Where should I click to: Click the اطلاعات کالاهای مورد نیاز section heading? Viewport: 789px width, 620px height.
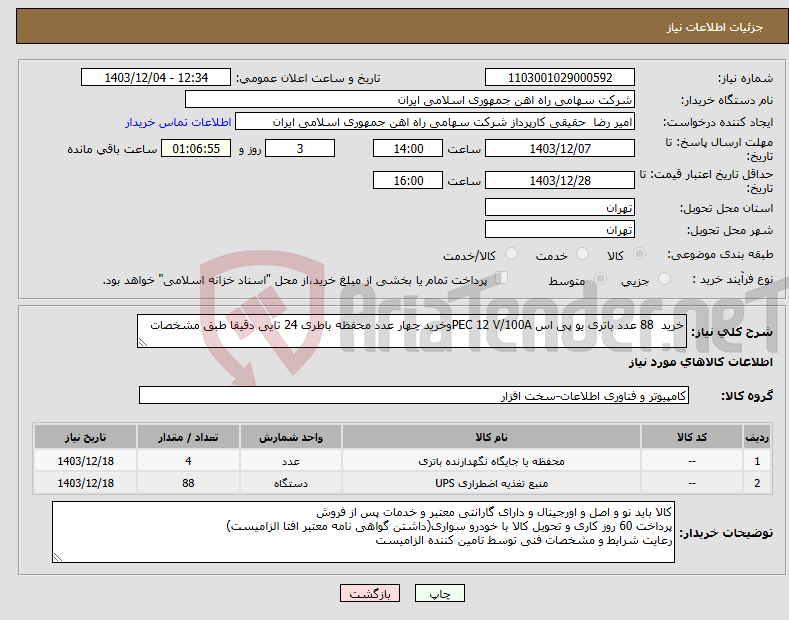click(x=700, y=362)
